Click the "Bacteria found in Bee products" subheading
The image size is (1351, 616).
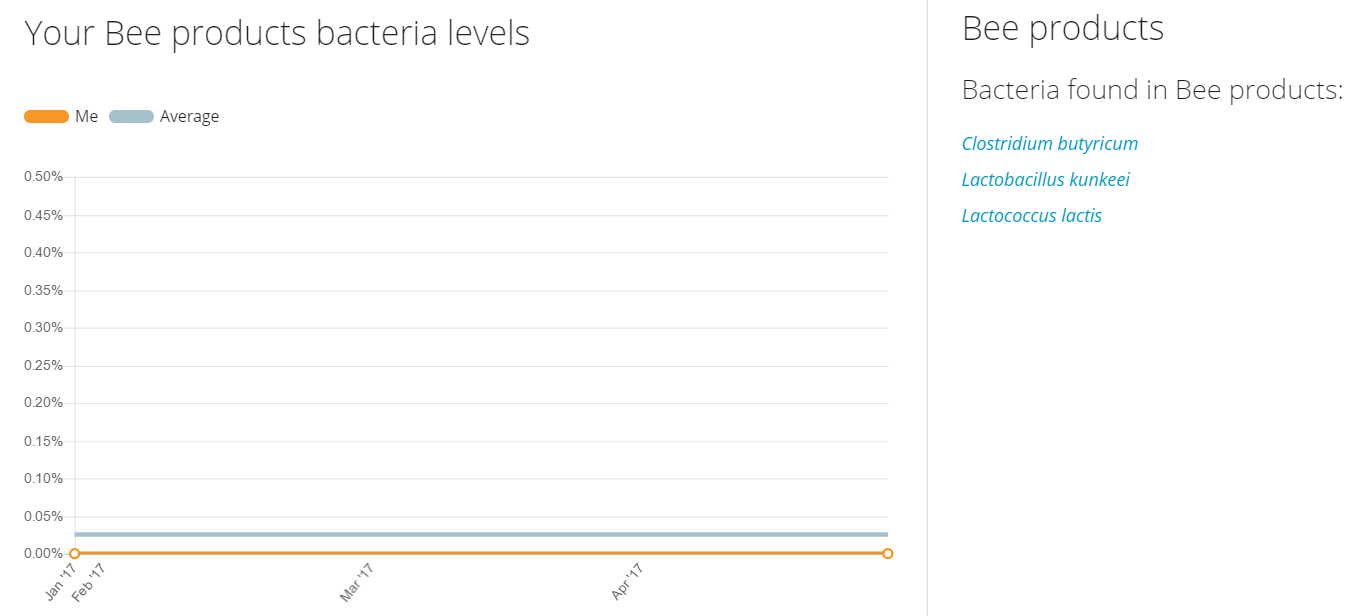pos(1151,90)
